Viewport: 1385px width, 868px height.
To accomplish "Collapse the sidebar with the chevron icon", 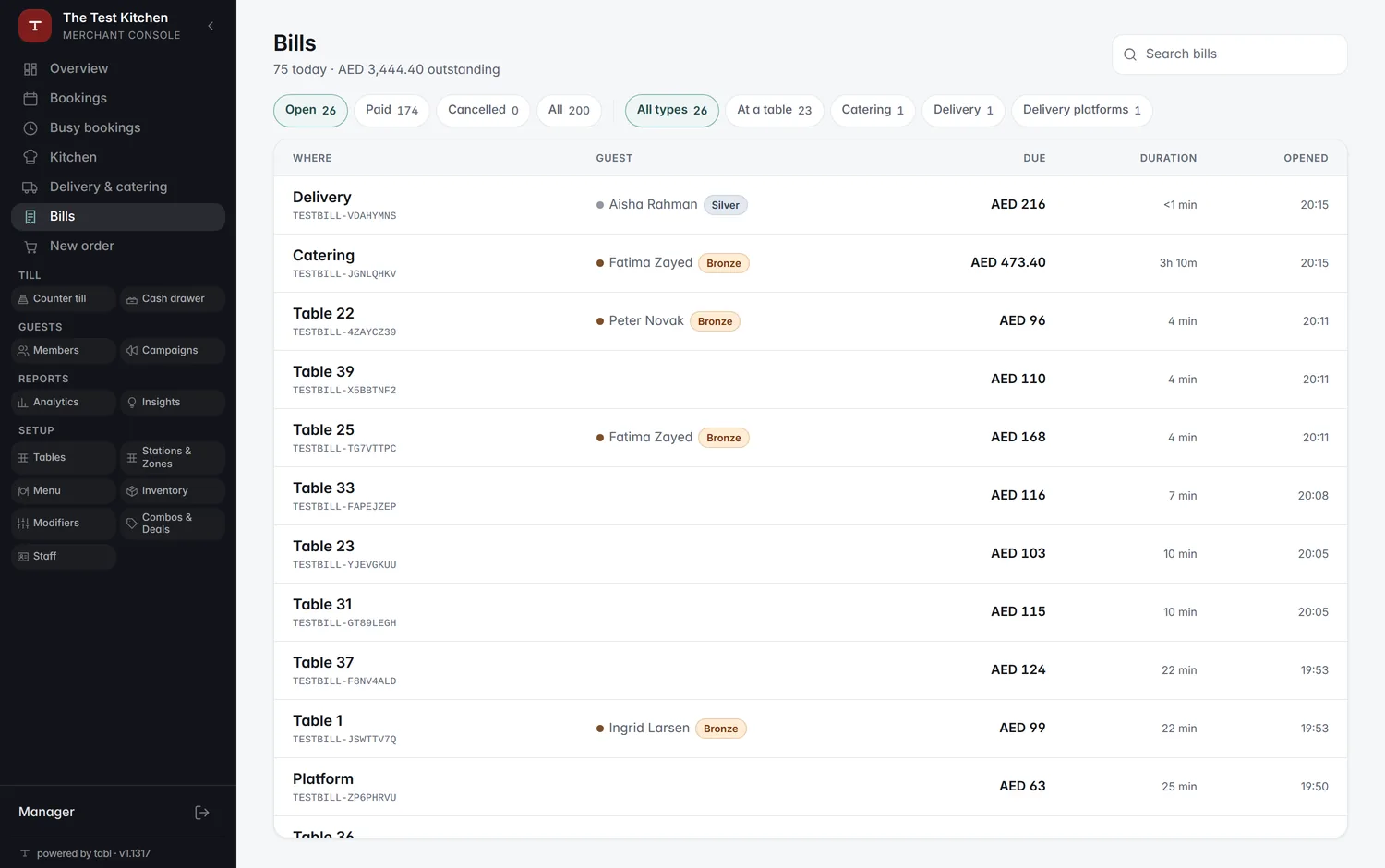I will [211, 26].
